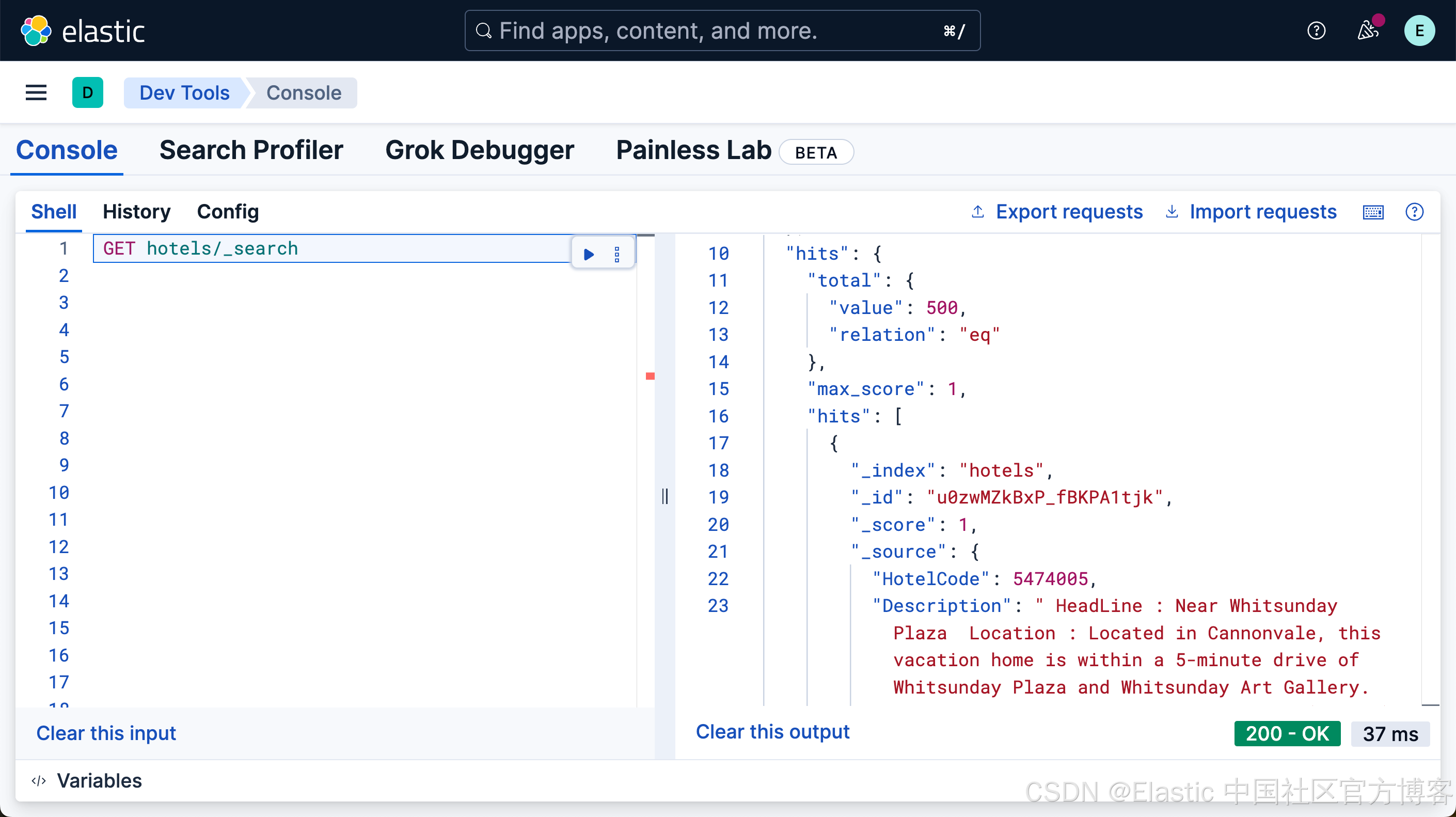
Task: Click search magnifier icon
Action: pyautogui.click(x=483, y=30)
